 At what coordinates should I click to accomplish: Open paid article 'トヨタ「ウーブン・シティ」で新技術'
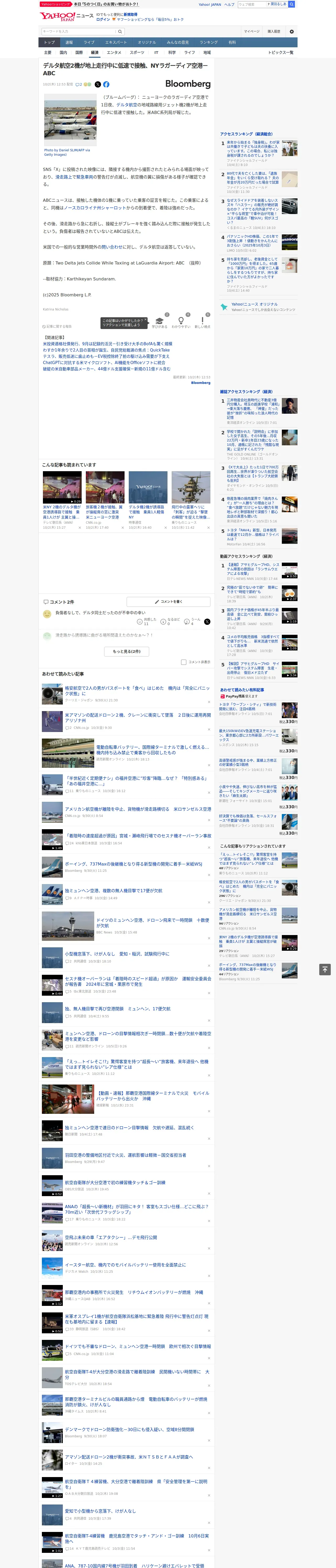[x=248, y=706]
